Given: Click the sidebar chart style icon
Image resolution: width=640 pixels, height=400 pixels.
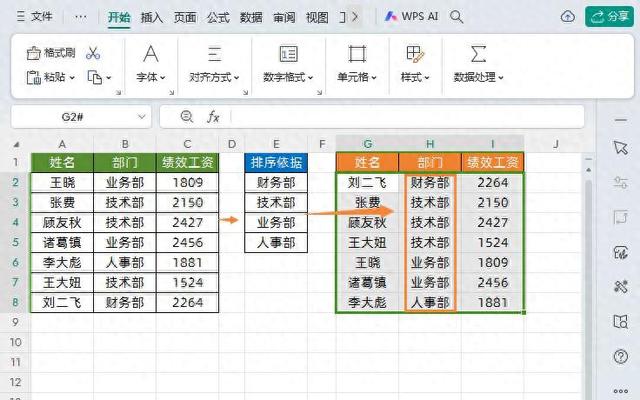Looking at the screenshot, I should pos(620,252).
